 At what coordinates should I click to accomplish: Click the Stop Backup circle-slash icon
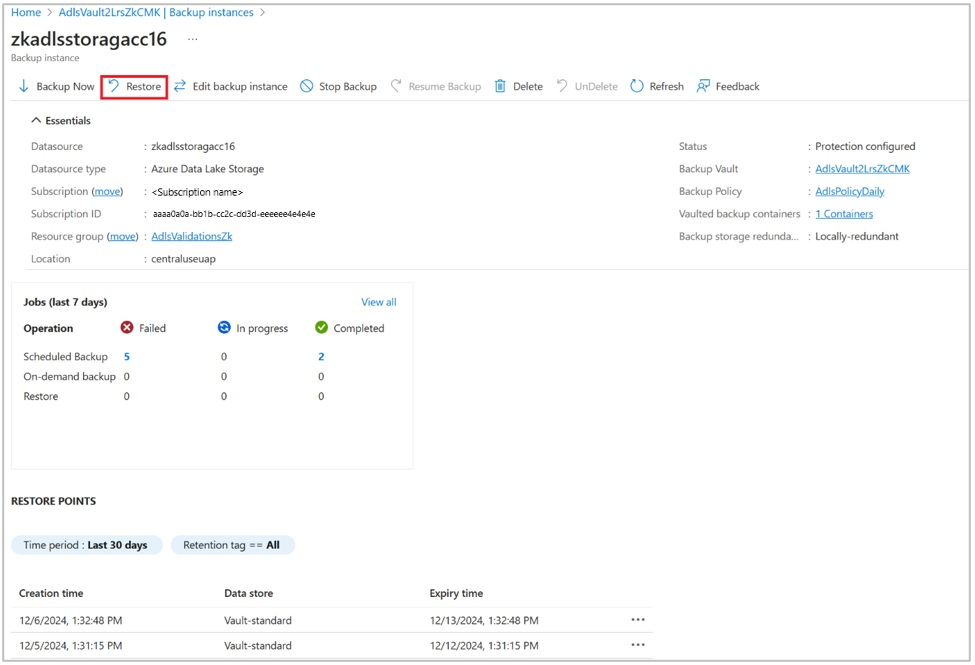[307, 86]
